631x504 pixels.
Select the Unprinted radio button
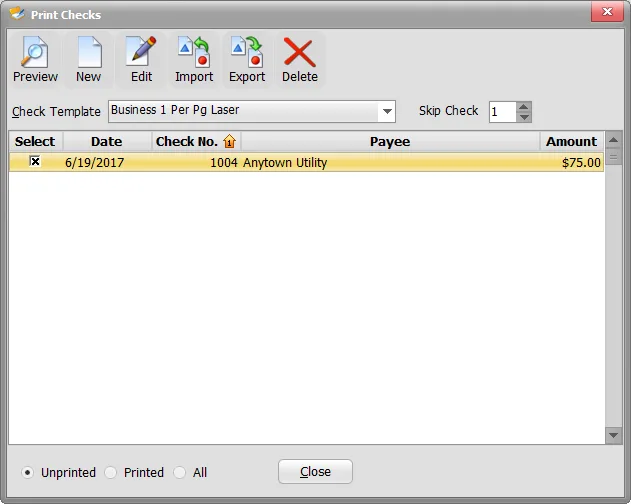pyautogui.click(x=27, y=472)
